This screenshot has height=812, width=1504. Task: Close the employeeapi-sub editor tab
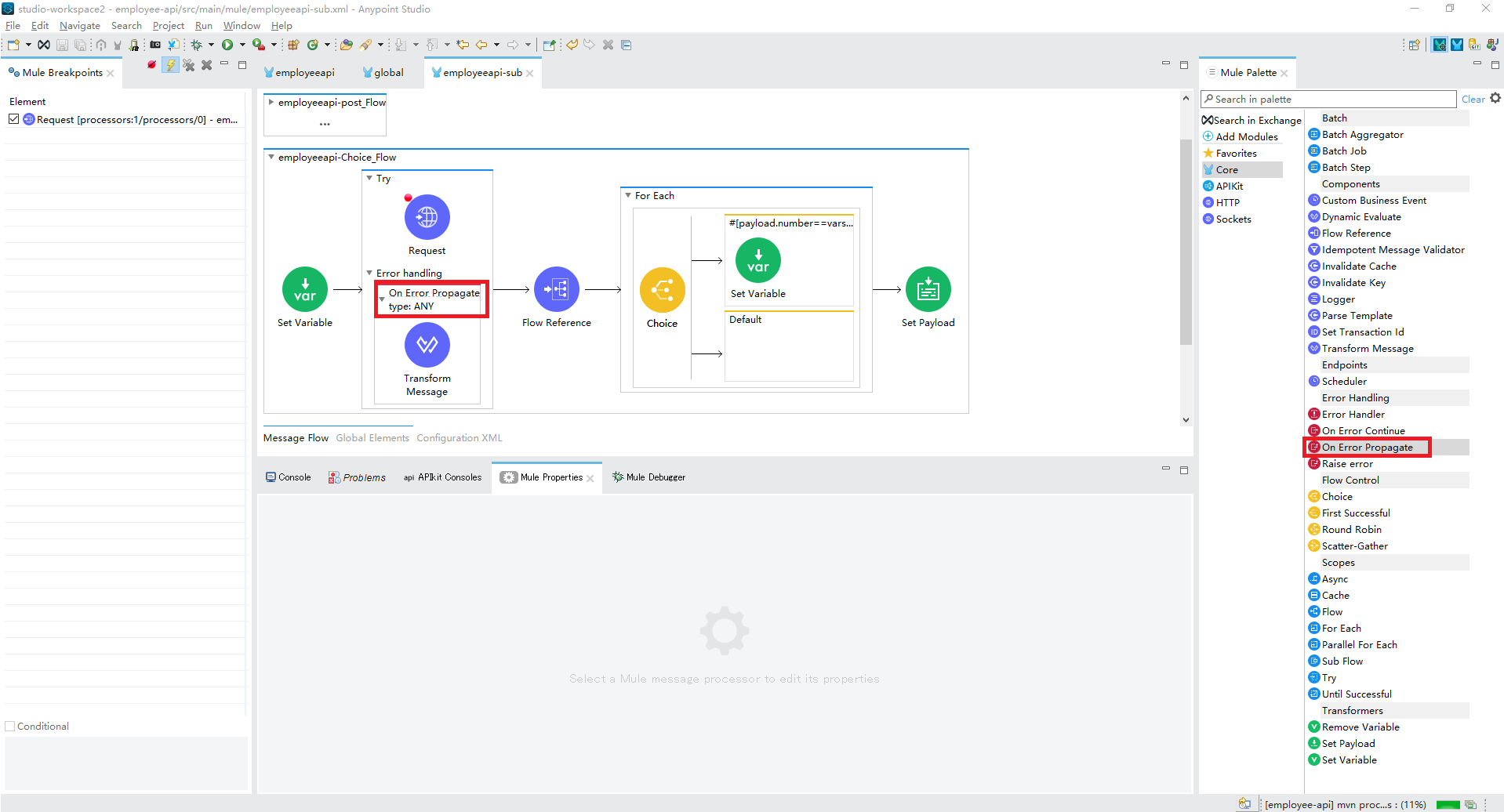click(530, 73)
